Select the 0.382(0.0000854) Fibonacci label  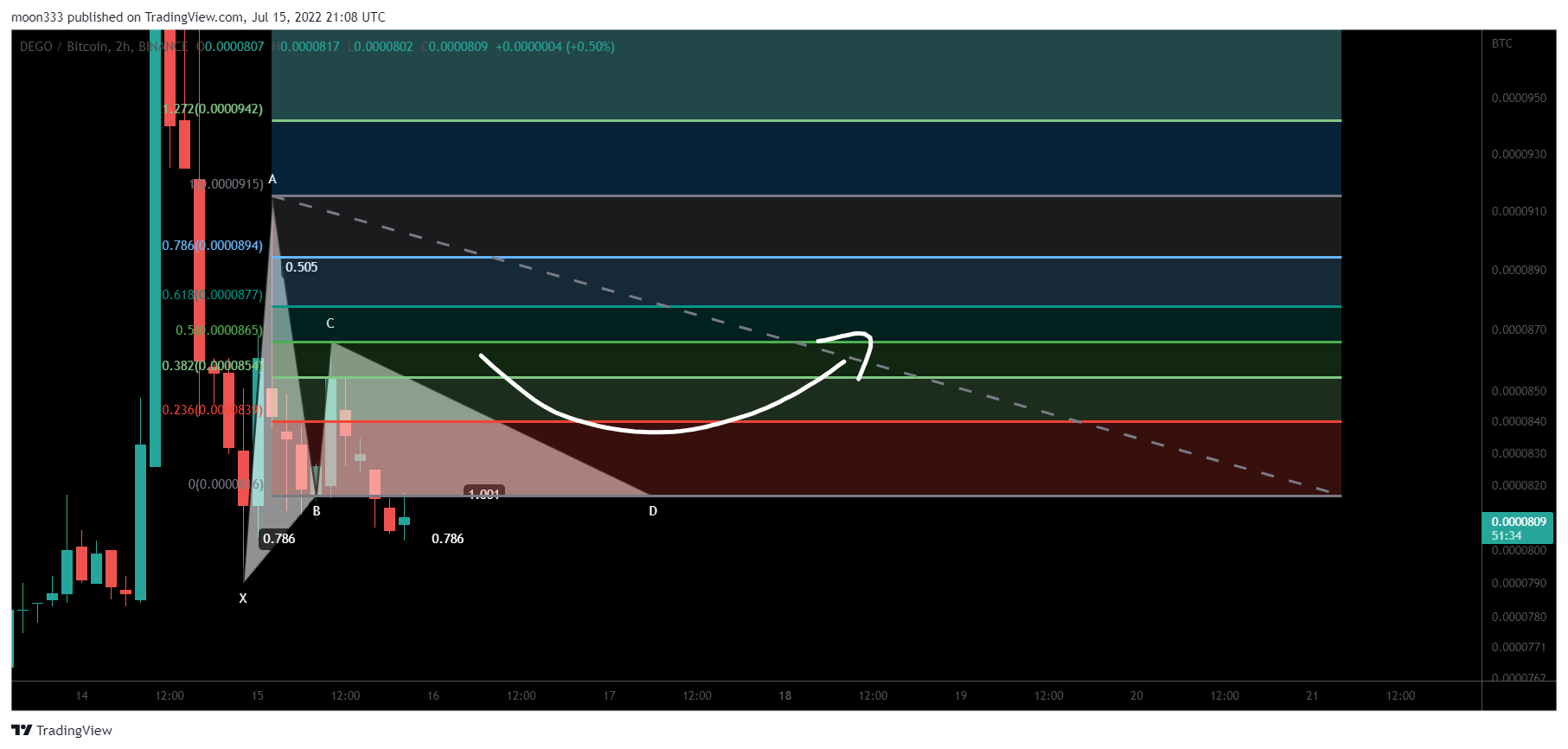tap(213, 366)
